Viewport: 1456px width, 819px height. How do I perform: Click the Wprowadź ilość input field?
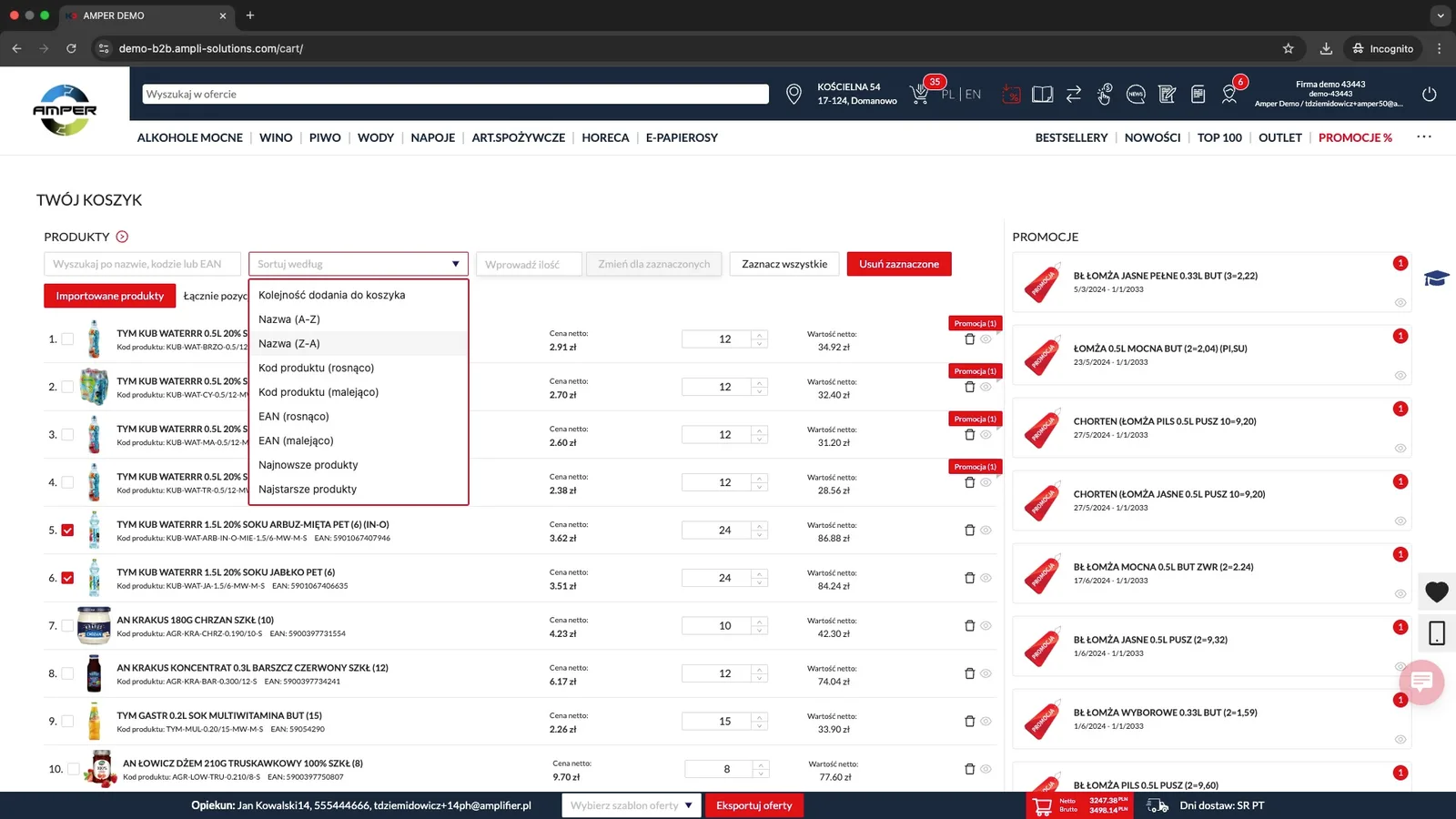coord(528,264)
